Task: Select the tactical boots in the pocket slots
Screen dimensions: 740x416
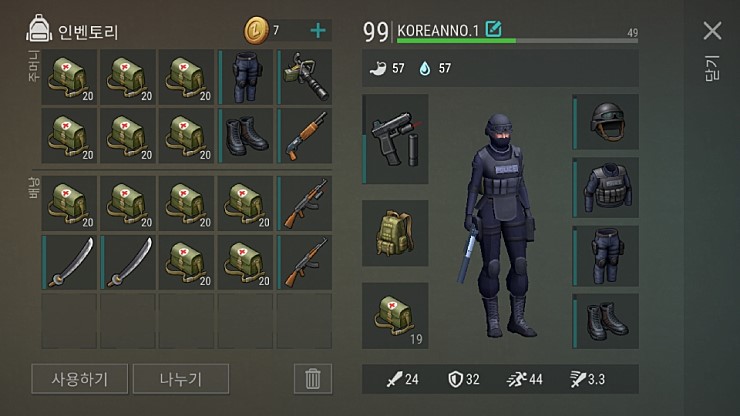Action: tap(245, 136)
